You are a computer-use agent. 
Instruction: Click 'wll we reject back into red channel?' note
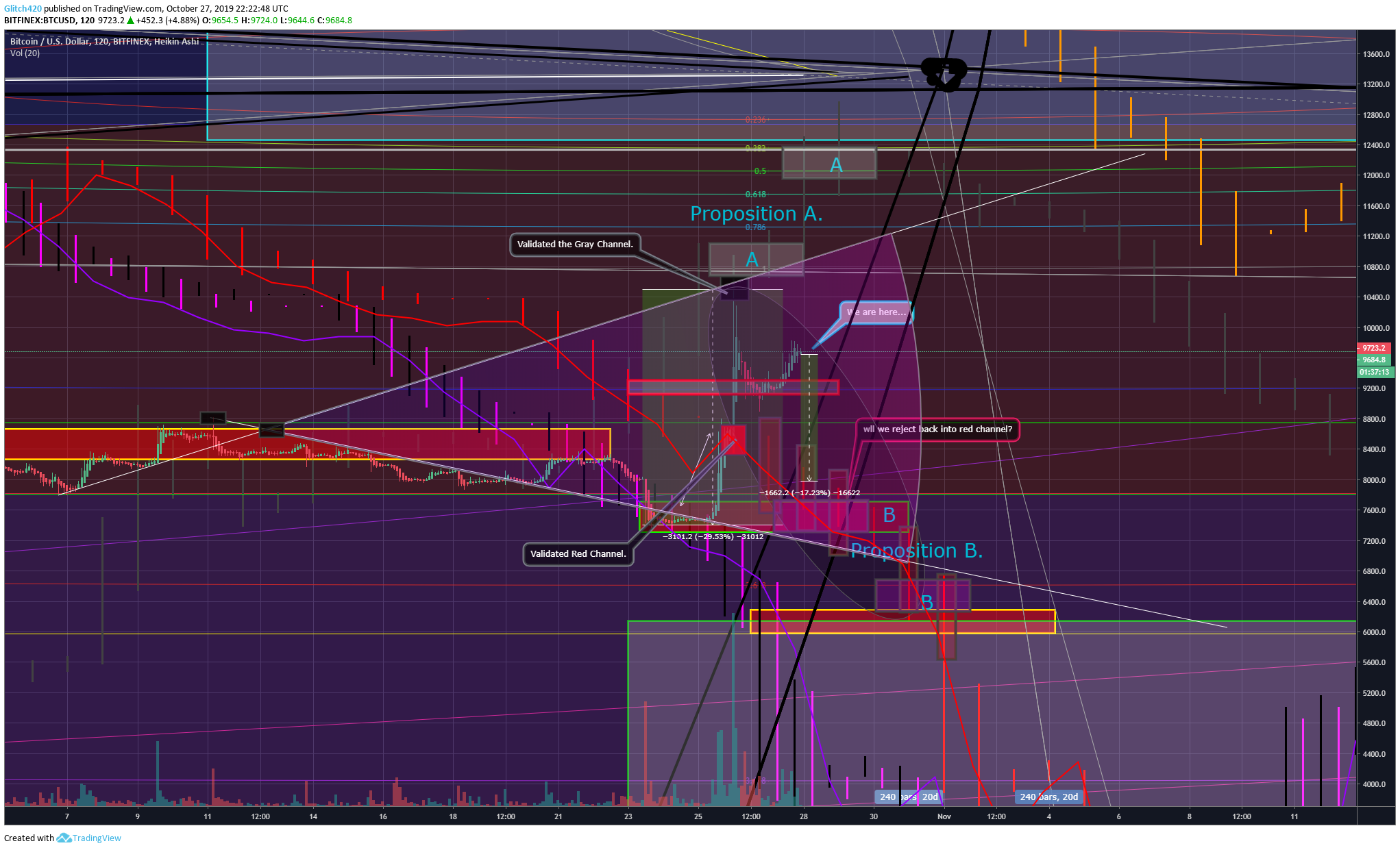[937, 429]
